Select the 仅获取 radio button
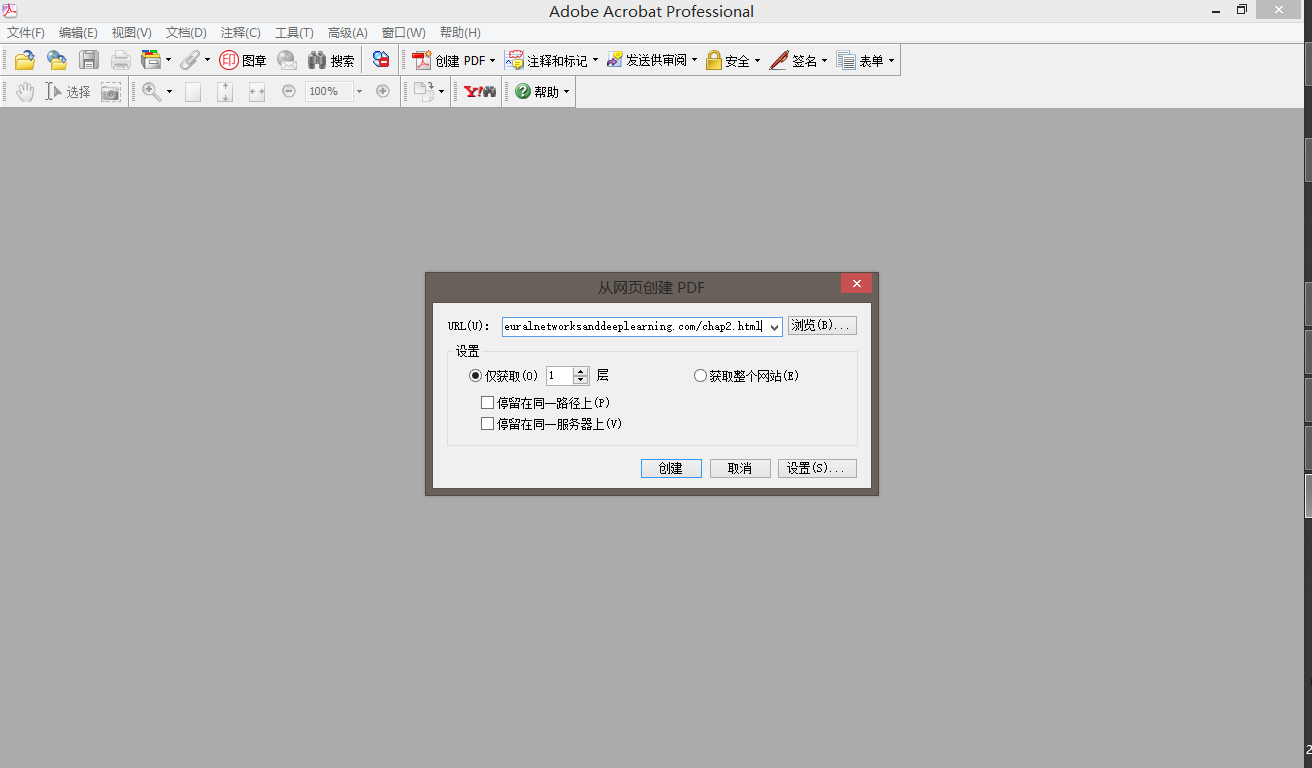 point(475,376)
